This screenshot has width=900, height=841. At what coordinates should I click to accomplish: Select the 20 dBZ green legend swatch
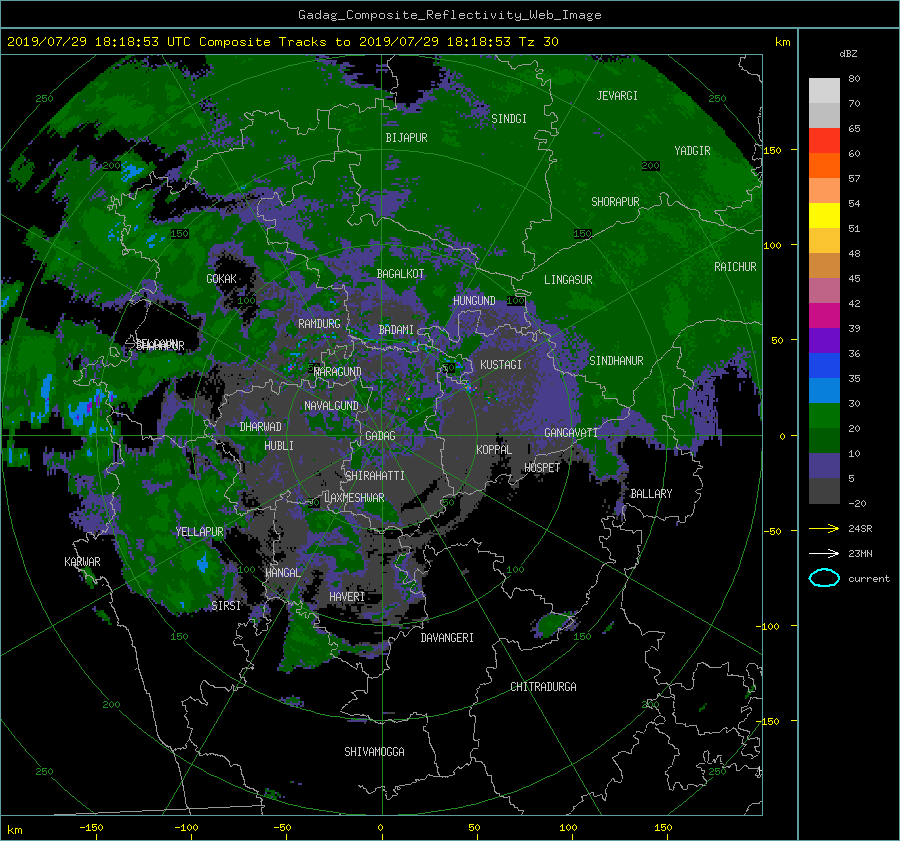824,440
